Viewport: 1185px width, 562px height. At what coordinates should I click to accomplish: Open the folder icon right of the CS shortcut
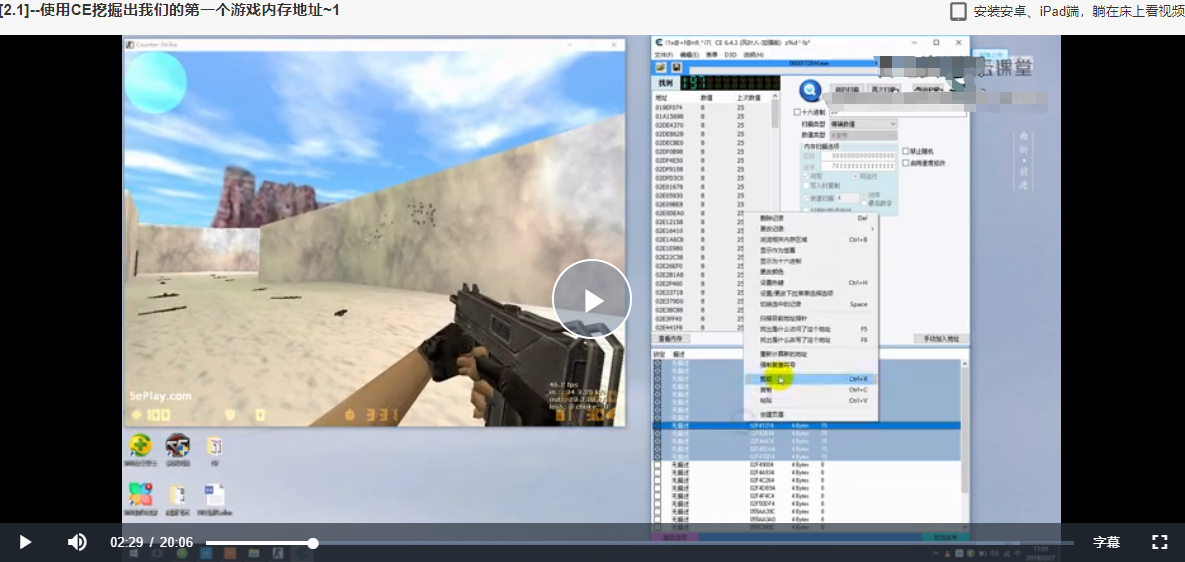tap(213, 446)
